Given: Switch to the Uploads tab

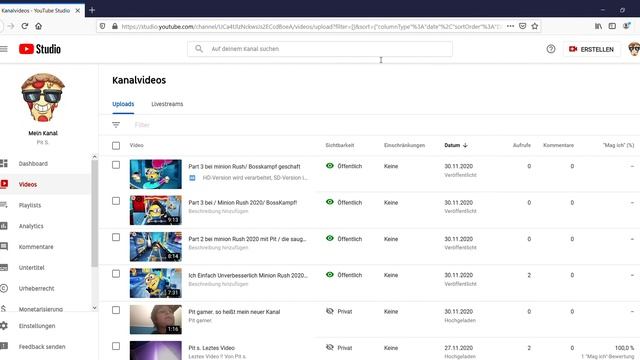Looking at the screenshot, I should click(x=123, y=104).
